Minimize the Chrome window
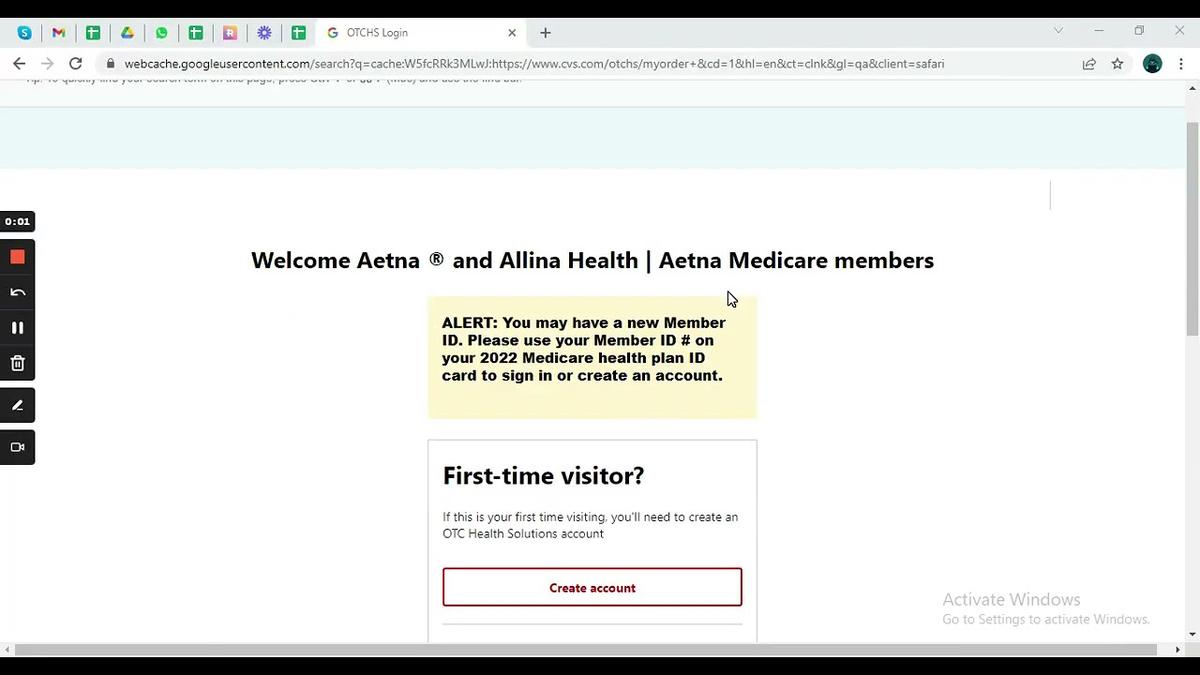The image size is (1200, 675). coord(1099,31)
